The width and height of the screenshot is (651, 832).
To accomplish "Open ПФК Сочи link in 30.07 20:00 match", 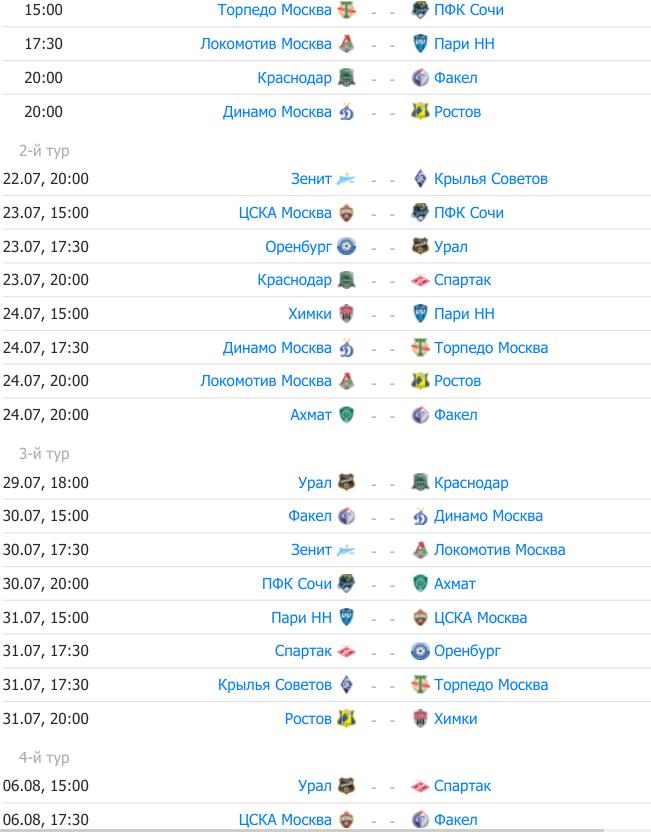I will [297, 584].
